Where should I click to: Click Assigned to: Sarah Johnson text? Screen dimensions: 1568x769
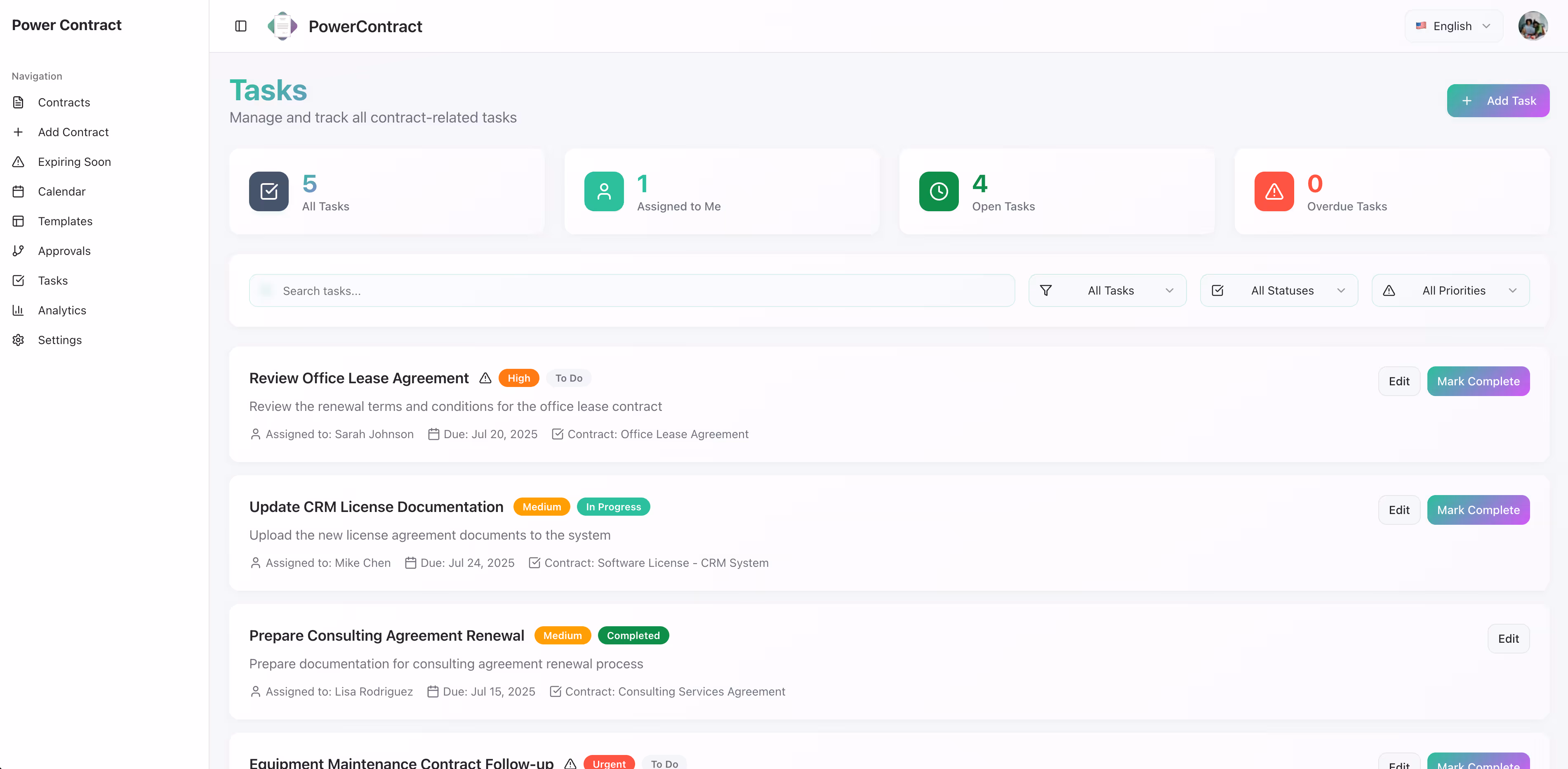coord(340,434)
